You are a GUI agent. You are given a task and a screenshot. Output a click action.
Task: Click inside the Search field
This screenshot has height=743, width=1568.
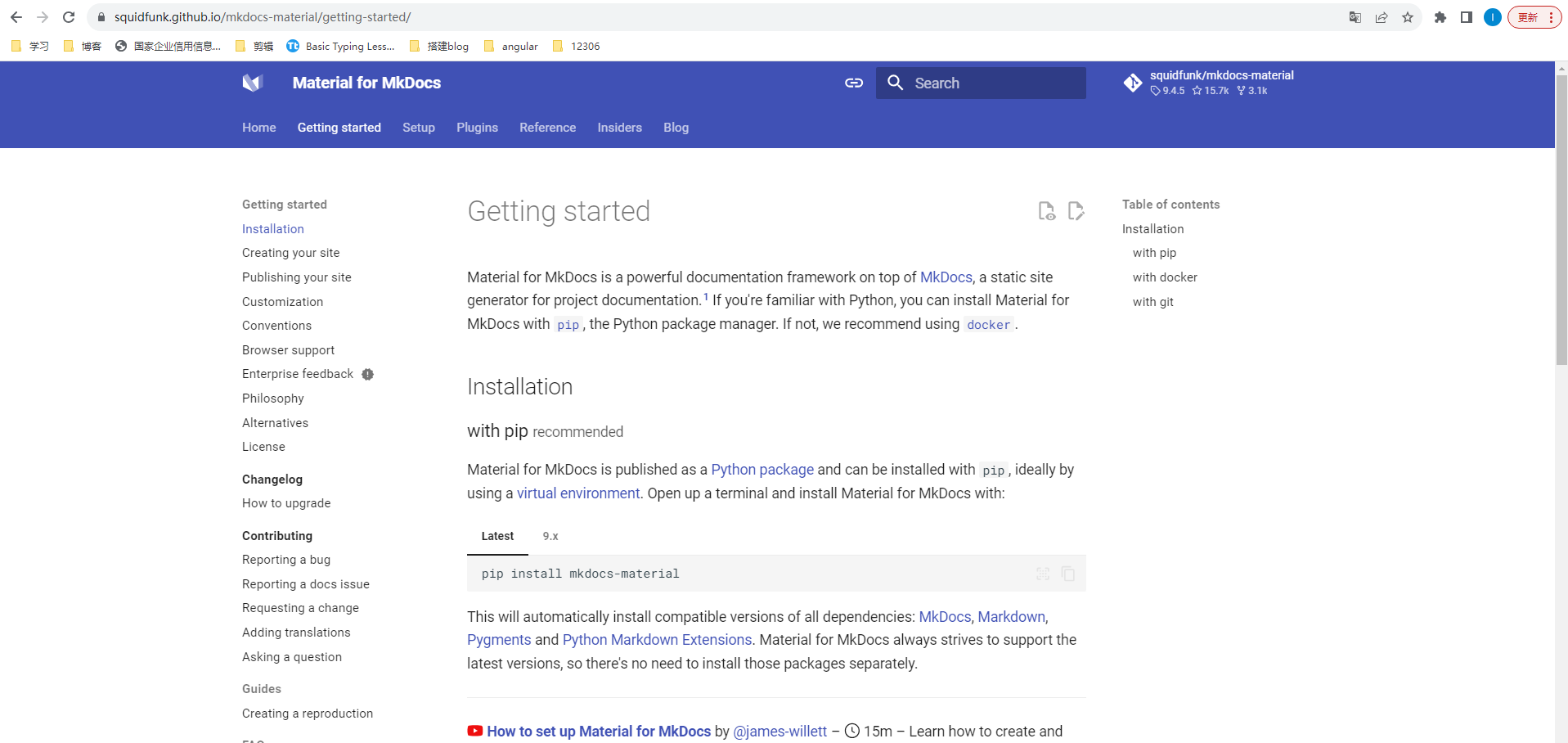pos(981,83)
